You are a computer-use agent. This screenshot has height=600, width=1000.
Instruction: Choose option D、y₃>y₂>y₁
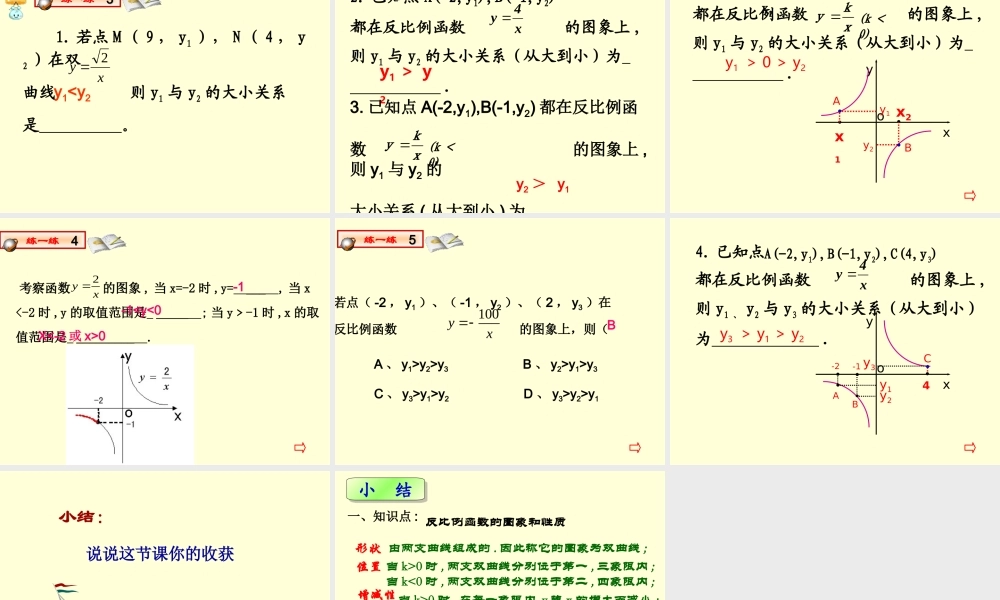pos(561,395)
